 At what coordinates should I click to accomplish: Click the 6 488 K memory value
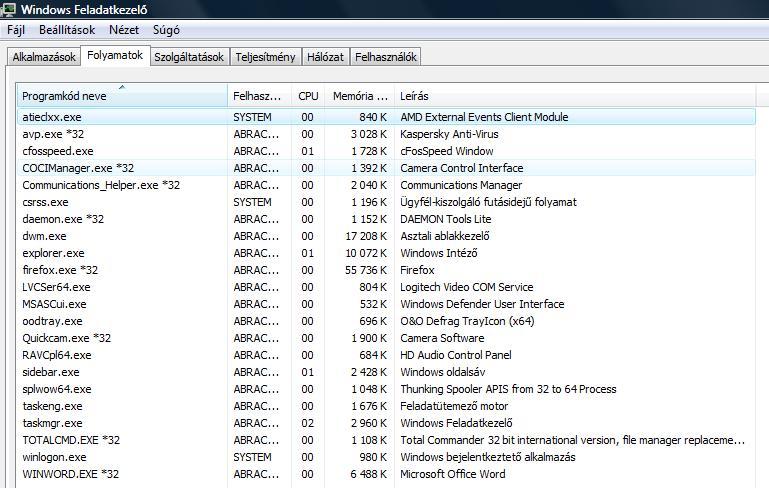pos(368,474)
